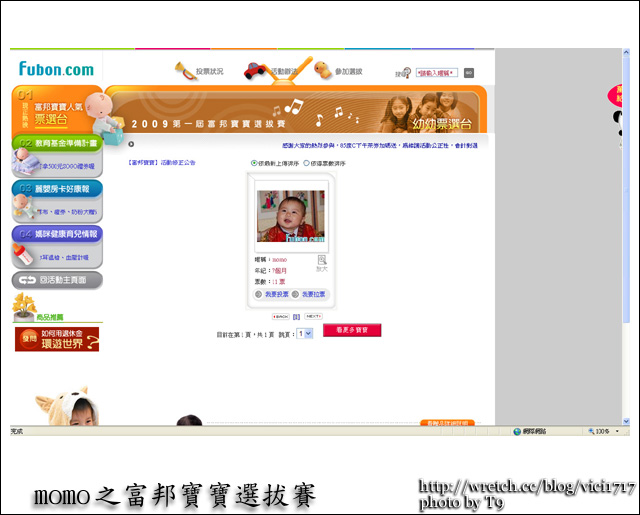
Task: Click the 放大 enlarge photo icon
Action: (x=322, y=263)
